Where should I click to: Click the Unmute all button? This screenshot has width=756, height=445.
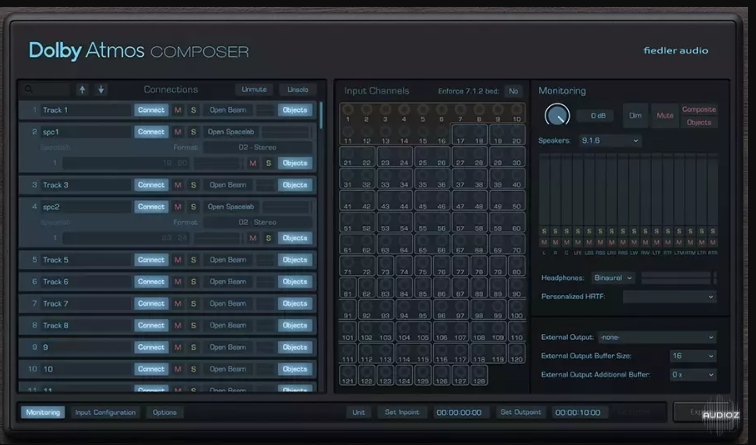(x=254, y=90)
